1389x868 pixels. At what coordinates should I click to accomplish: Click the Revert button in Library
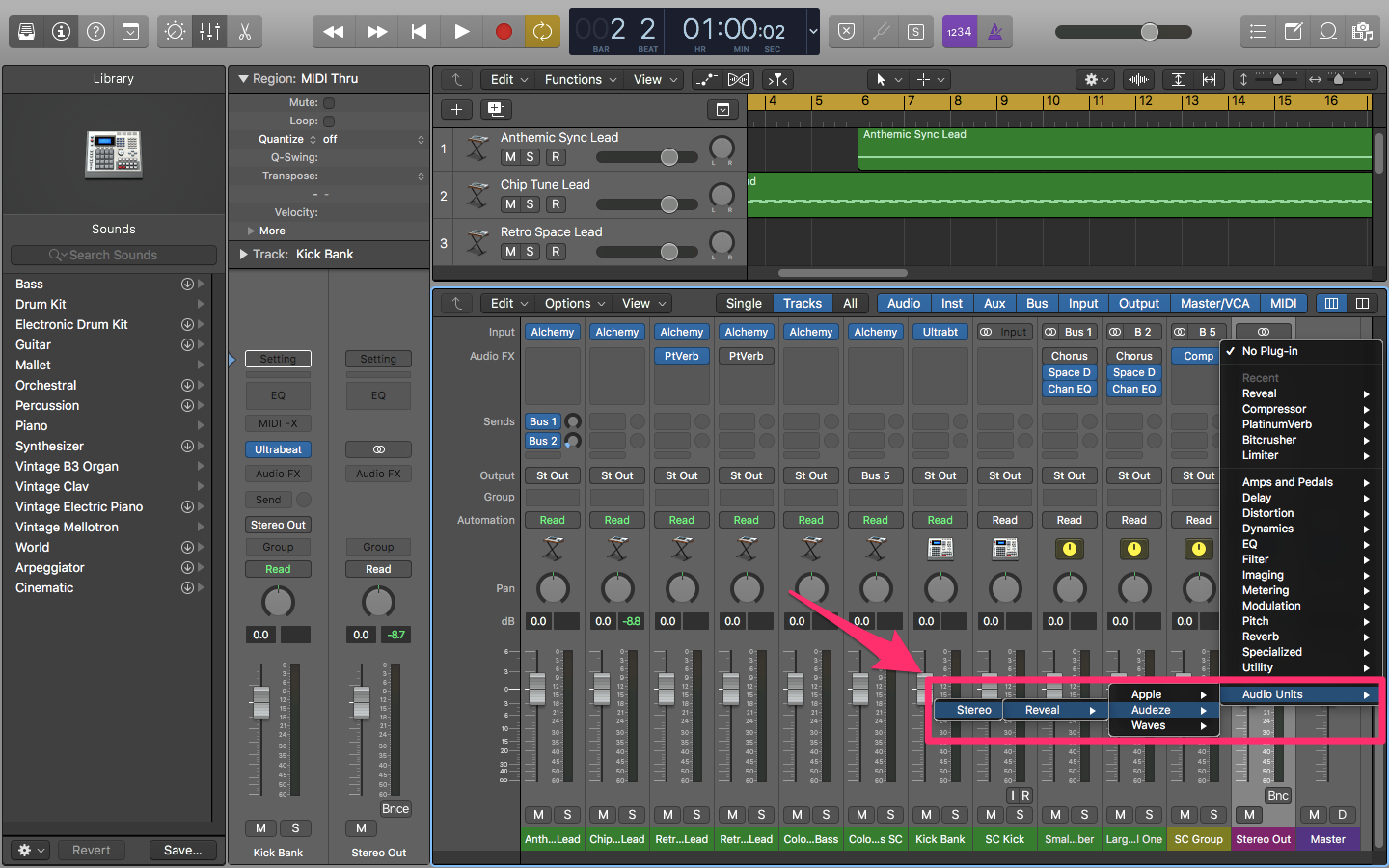point(92,850)
